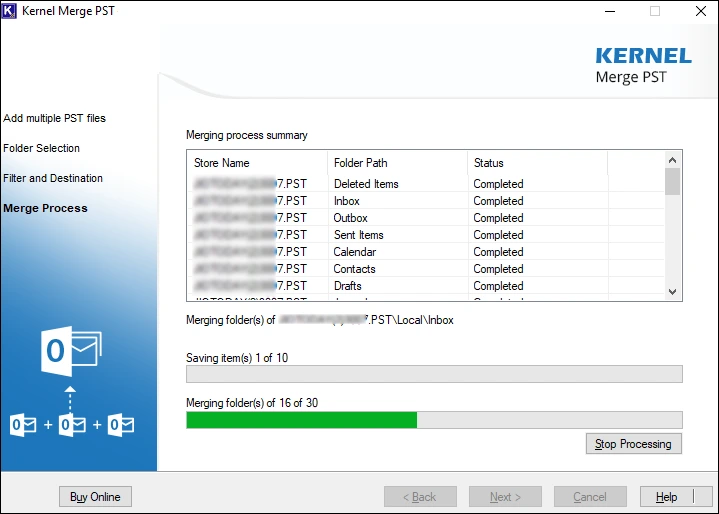The image size is (719, 514).
Task: Select the Merge Process step
Action: 45,208
